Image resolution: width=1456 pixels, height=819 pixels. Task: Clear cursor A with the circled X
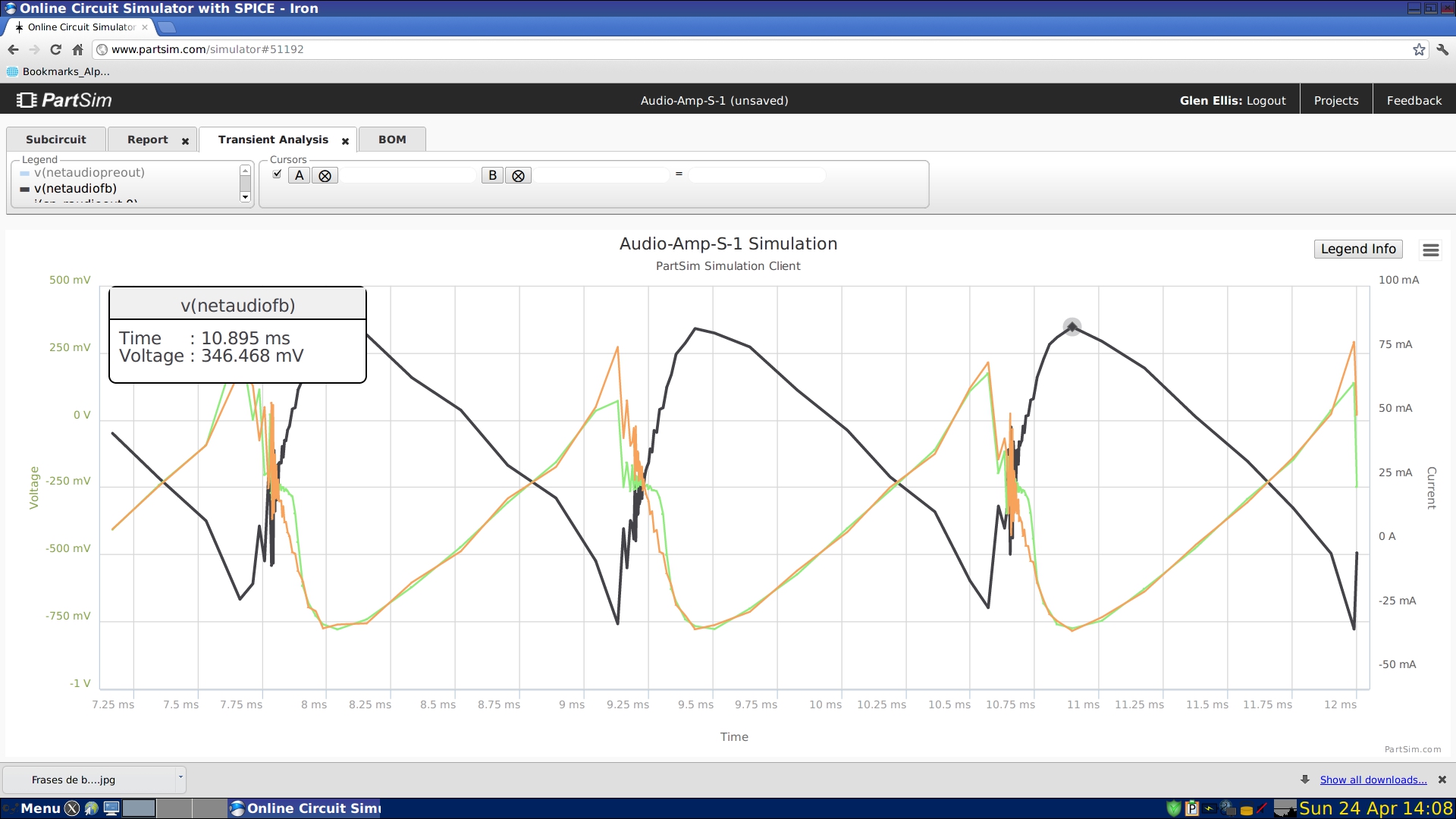325,175
